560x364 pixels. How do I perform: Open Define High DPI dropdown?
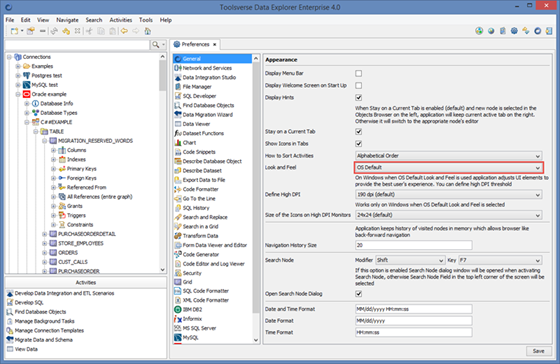coord(449,195)
